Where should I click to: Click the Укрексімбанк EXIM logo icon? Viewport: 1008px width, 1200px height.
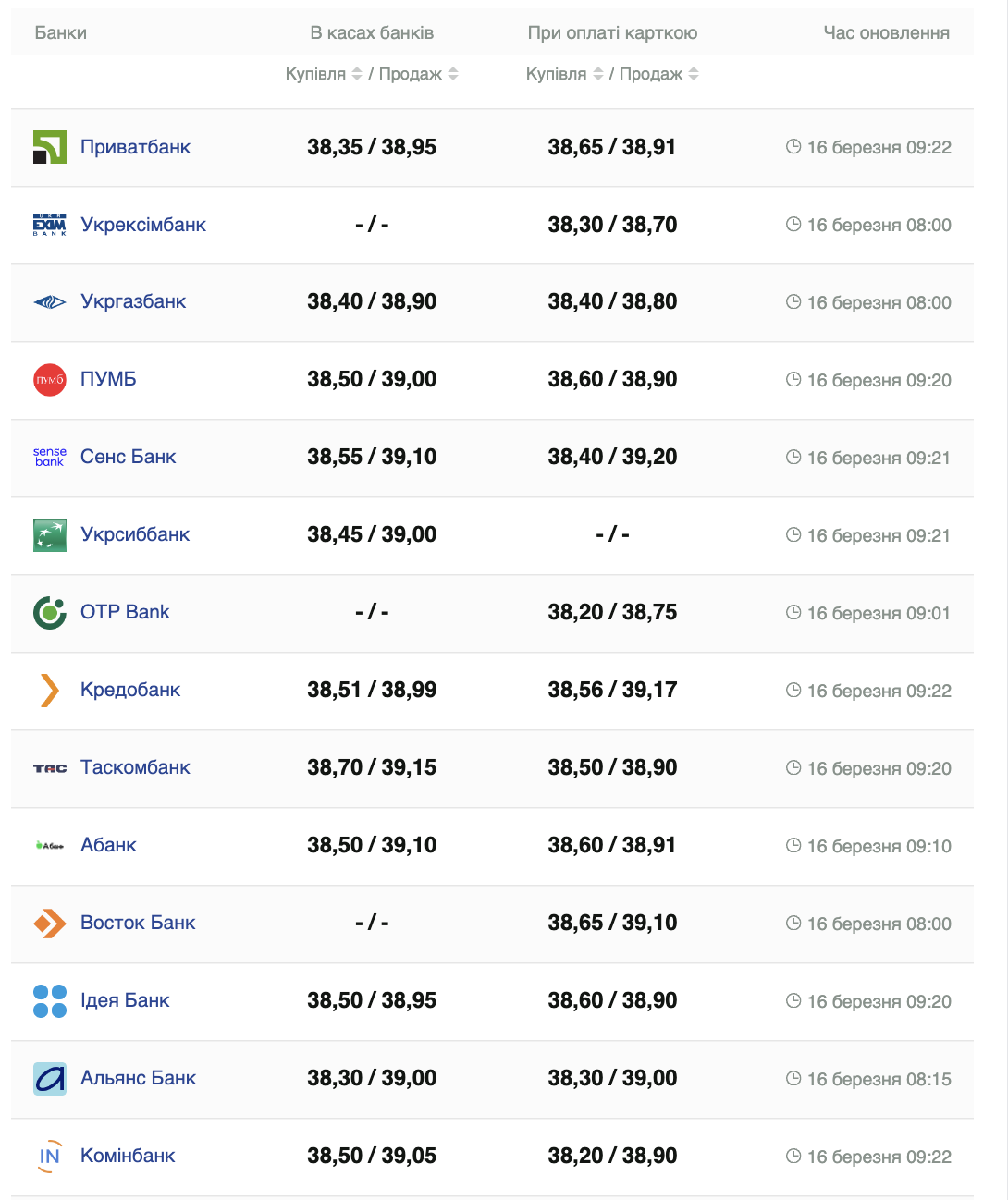point(50,225)
